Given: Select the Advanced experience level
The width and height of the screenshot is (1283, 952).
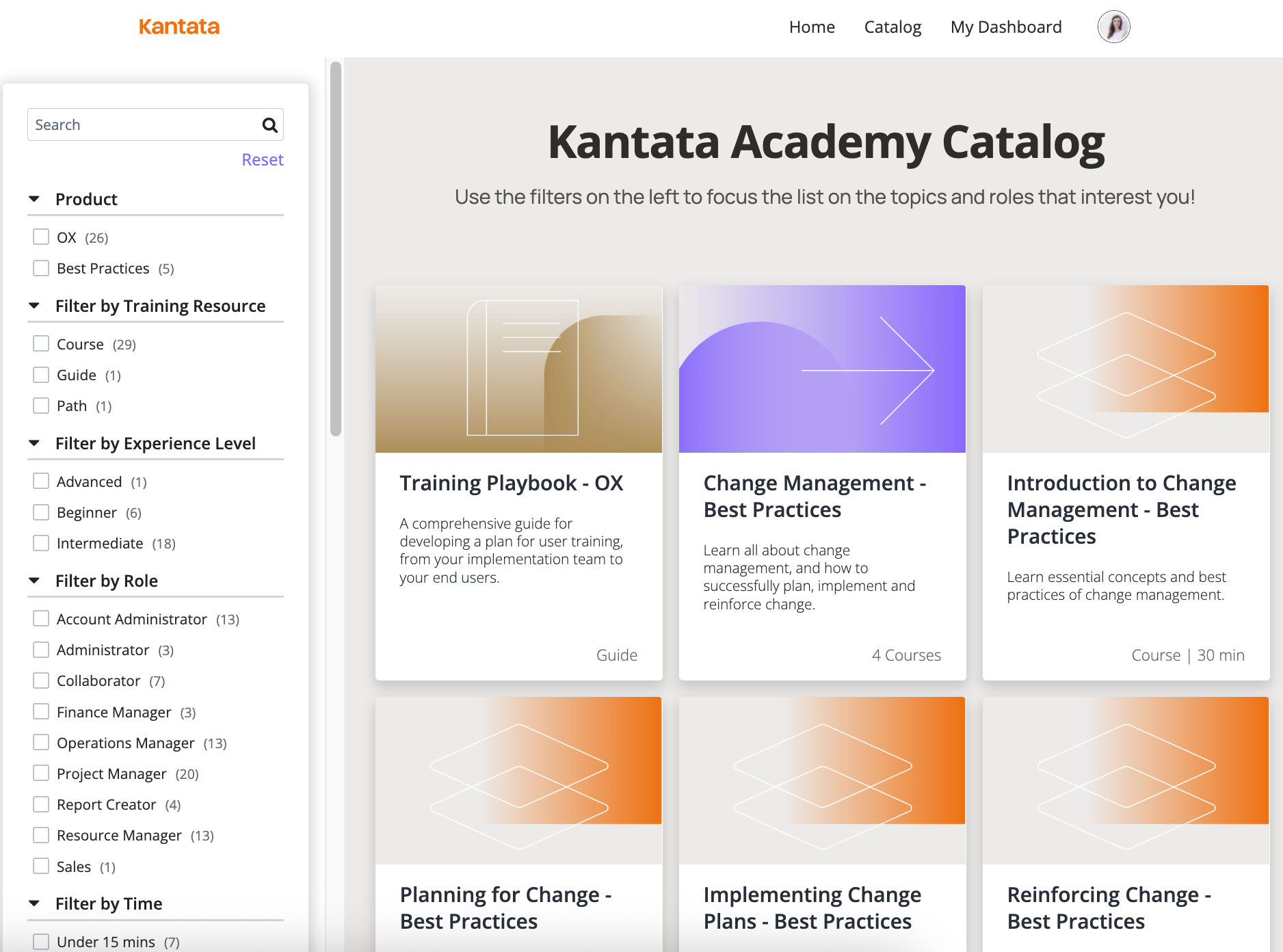Looking at the screenshot, I should (41, 481).
